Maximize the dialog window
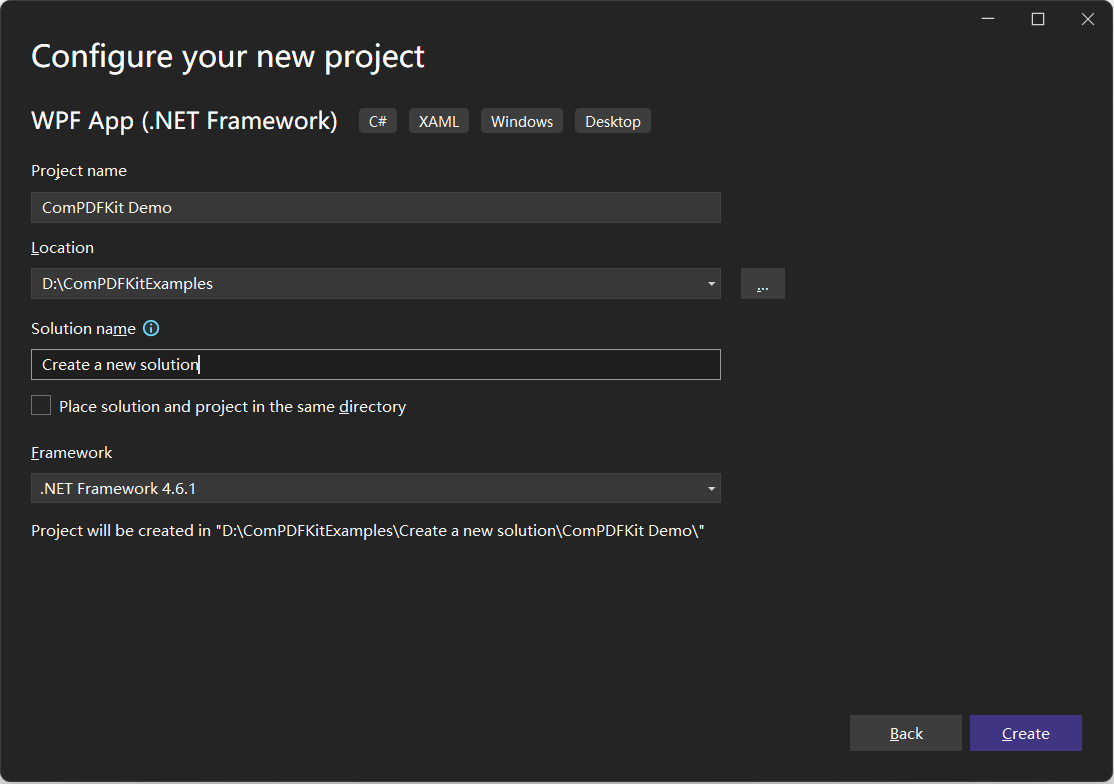Viewport: 1114px width, 784px height. pyautogui.click(x=1038, y=19)
